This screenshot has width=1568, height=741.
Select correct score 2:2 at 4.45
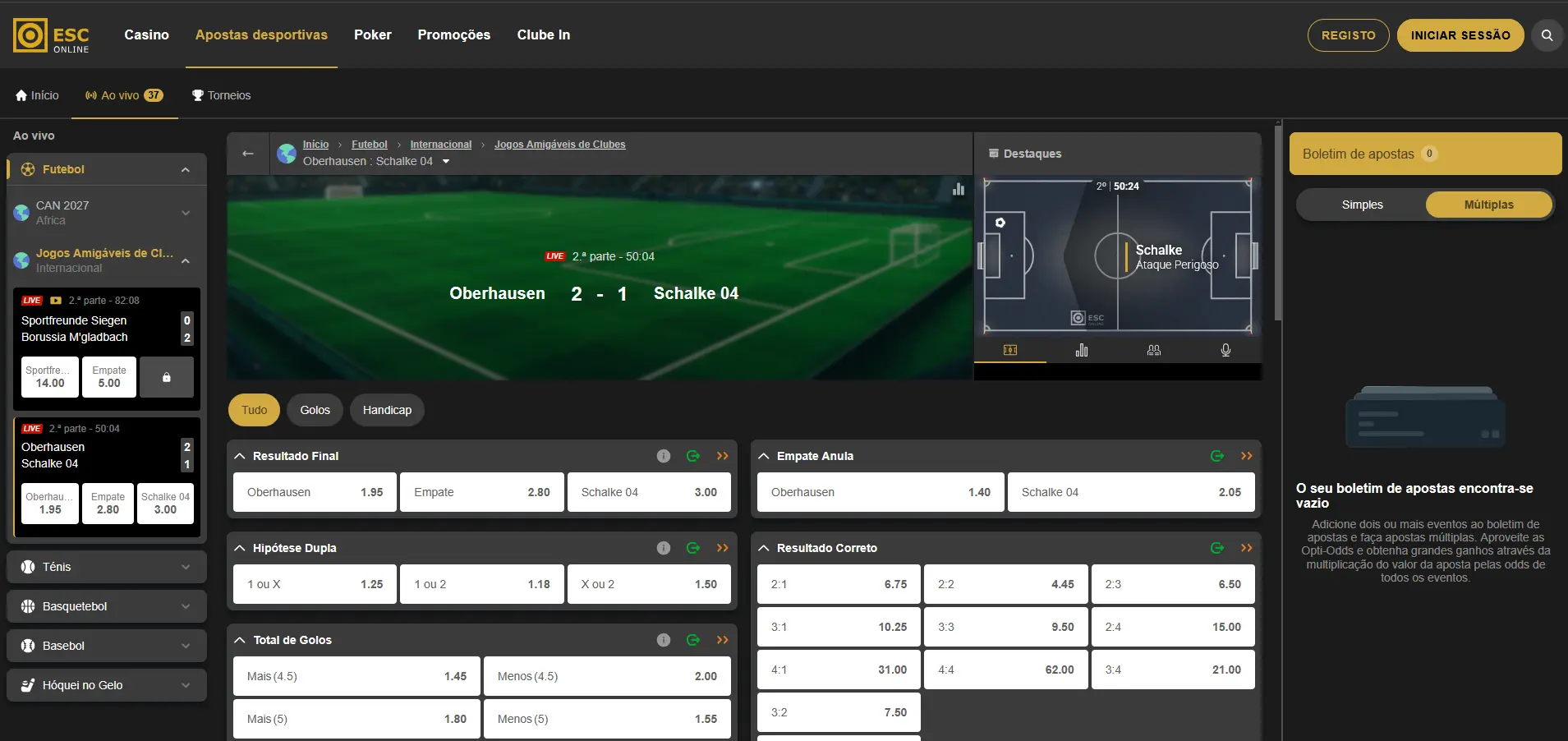tap(1005, 584)
